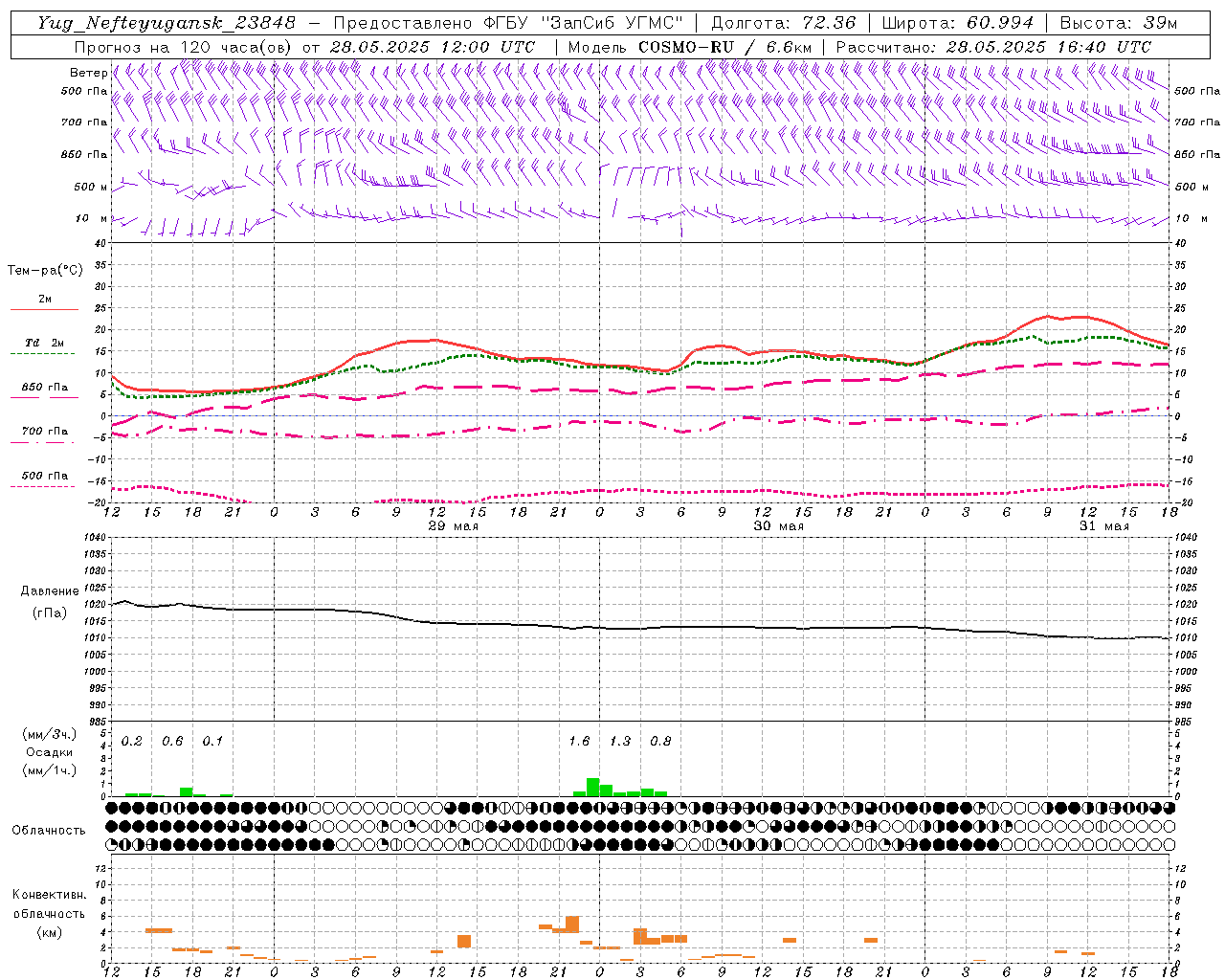This screenshot has width=1225, height=980.
Task: Select the Высота: 39м header value
Action: (x=1119, y=23)
